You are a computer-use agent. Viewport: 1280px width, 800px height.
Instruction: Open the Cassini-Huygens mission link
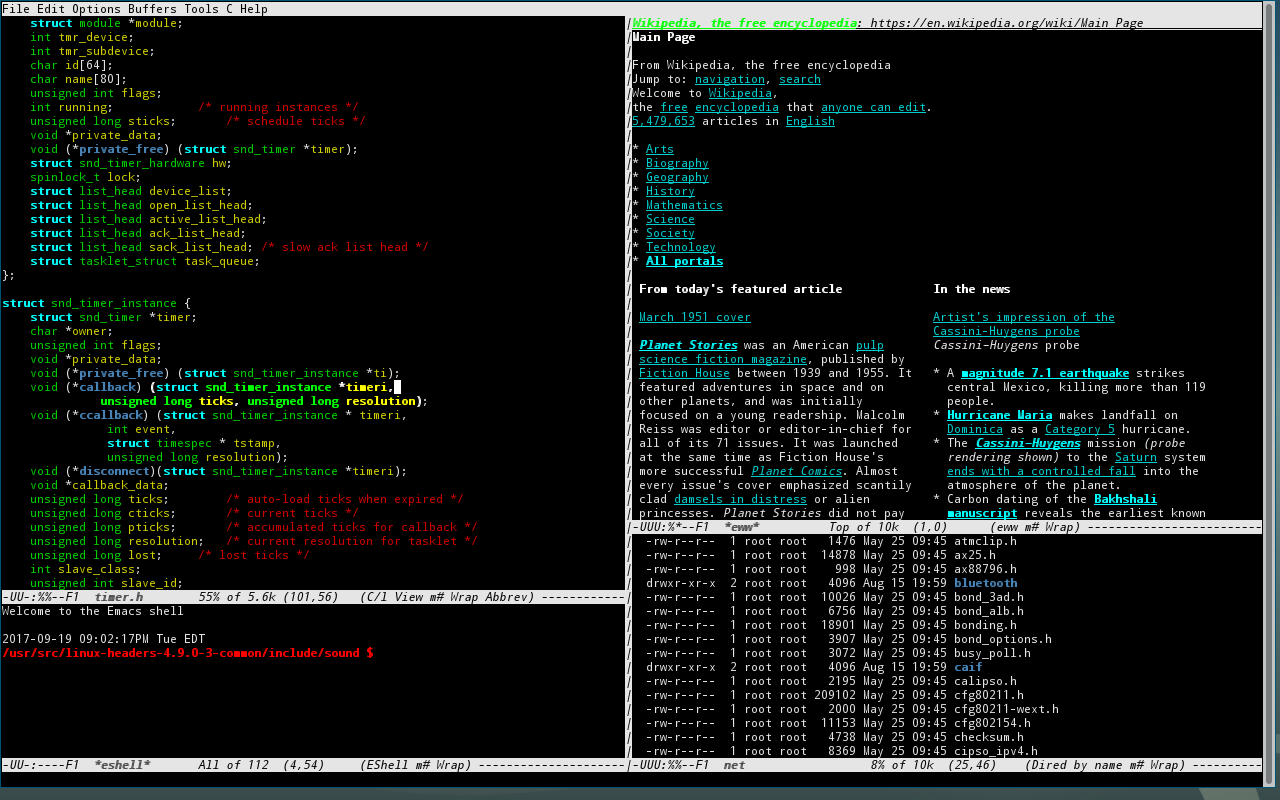point(1027,442)
